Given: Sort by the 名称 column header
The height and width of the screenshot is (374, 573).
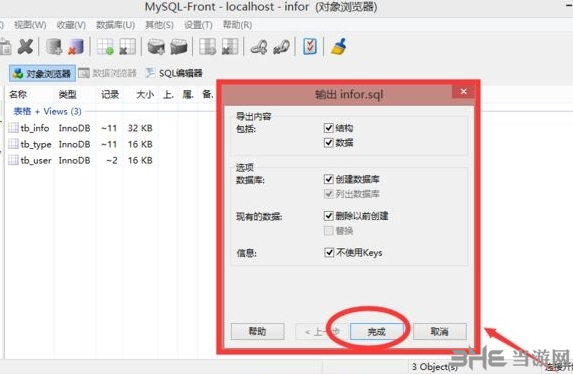Looking at the screenshot, I should (x=18, y=95).
